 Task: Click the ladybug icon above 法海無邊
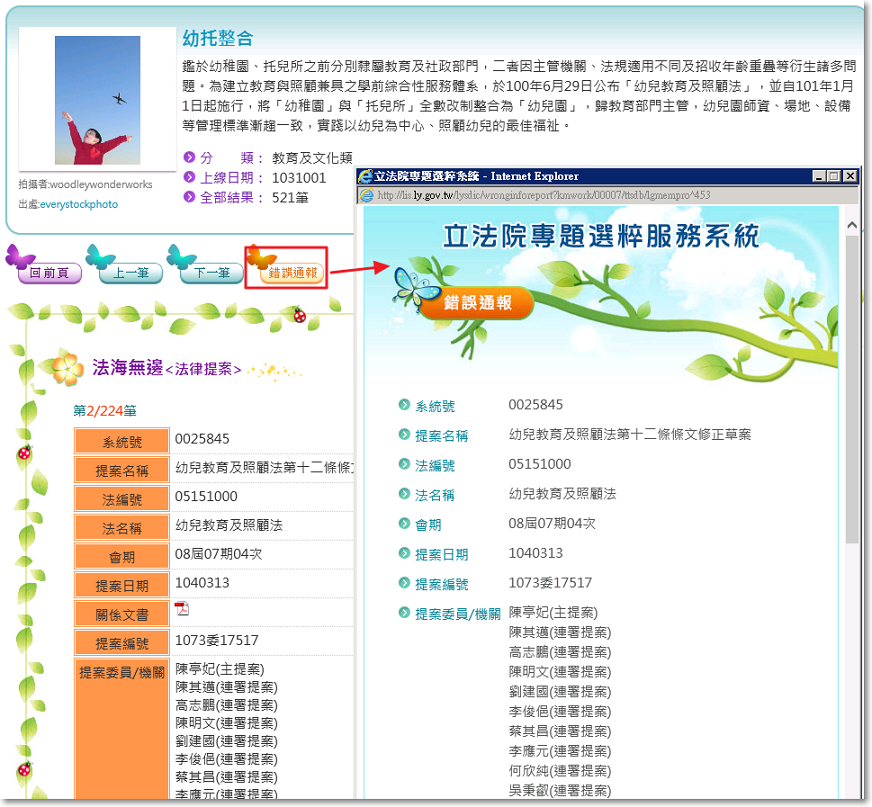[x=298, y=315]
